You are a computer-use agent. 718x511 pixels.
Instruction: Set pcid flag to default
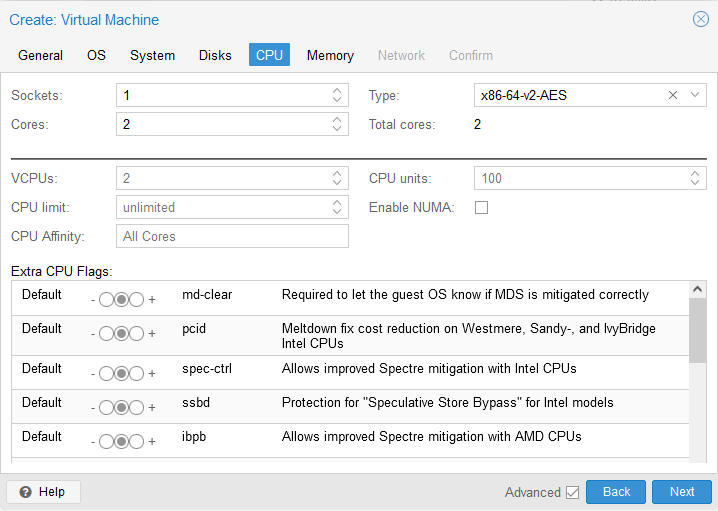[121, 333]
